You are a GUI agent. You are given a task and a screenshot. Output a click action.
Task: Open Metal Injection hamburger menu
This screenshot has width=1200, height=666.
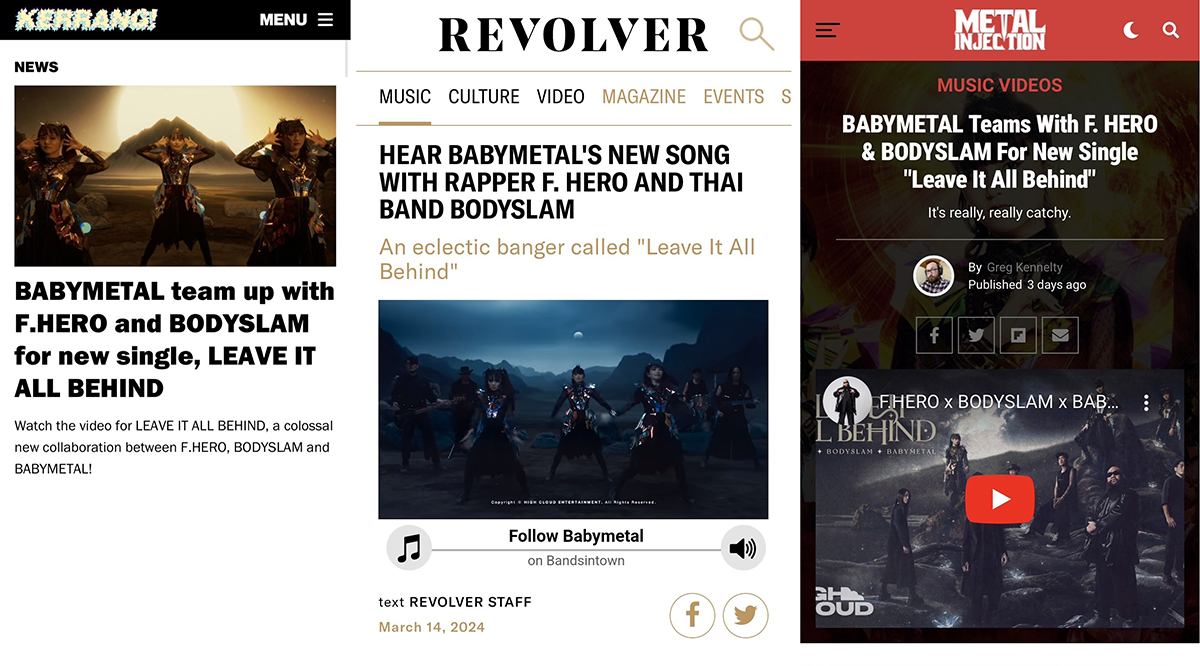tap(827, 31)
